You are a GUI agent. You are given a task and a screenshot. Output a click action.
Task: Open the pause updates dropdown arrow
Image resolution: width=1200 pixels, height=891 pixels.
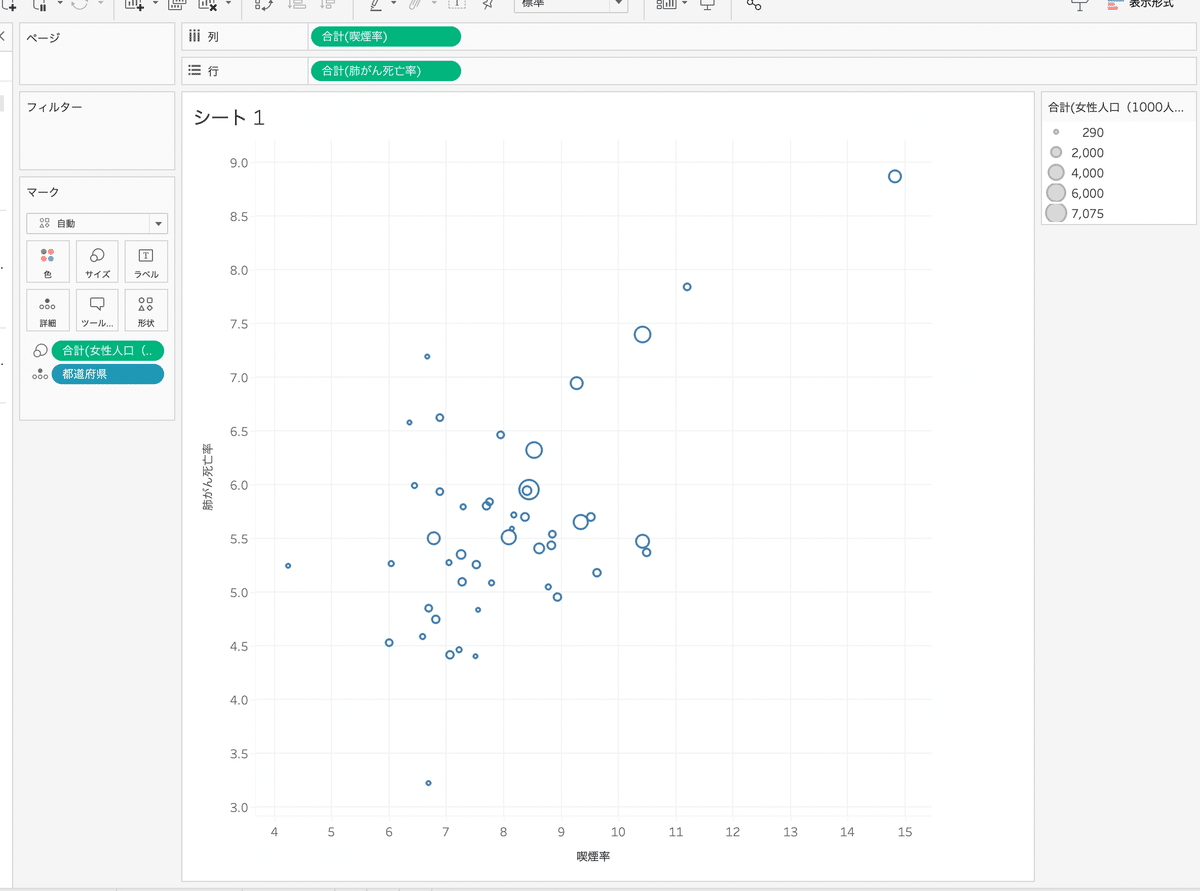[60, 4]
